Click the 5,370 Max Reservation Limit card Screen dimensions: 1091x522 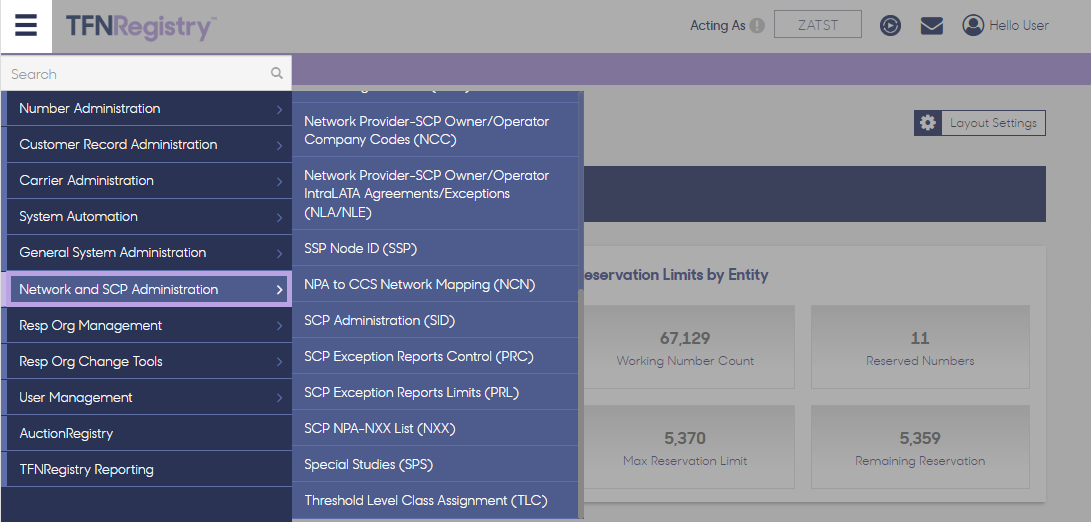tap(685, 447)
